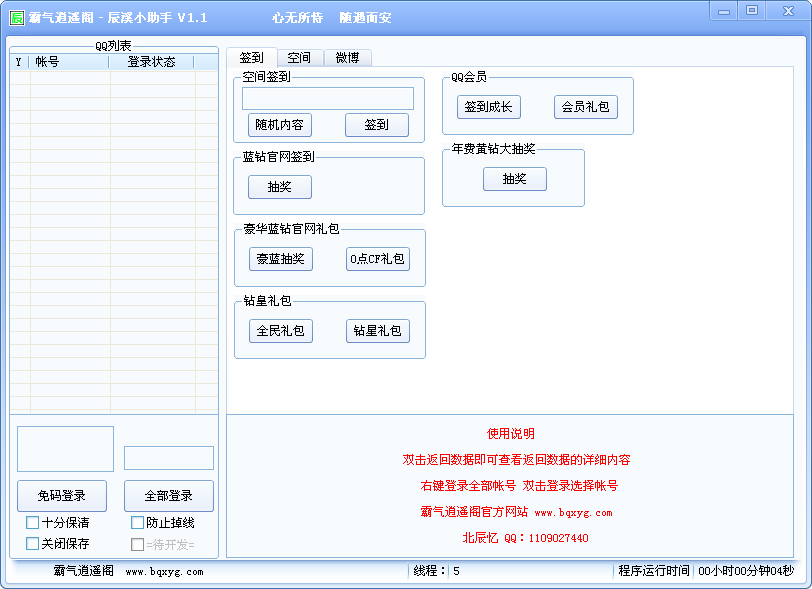The height and width of the screenshot is (589, 812).
Task: Minimize the 辰溪小助手 window
Action: point(723,11)
